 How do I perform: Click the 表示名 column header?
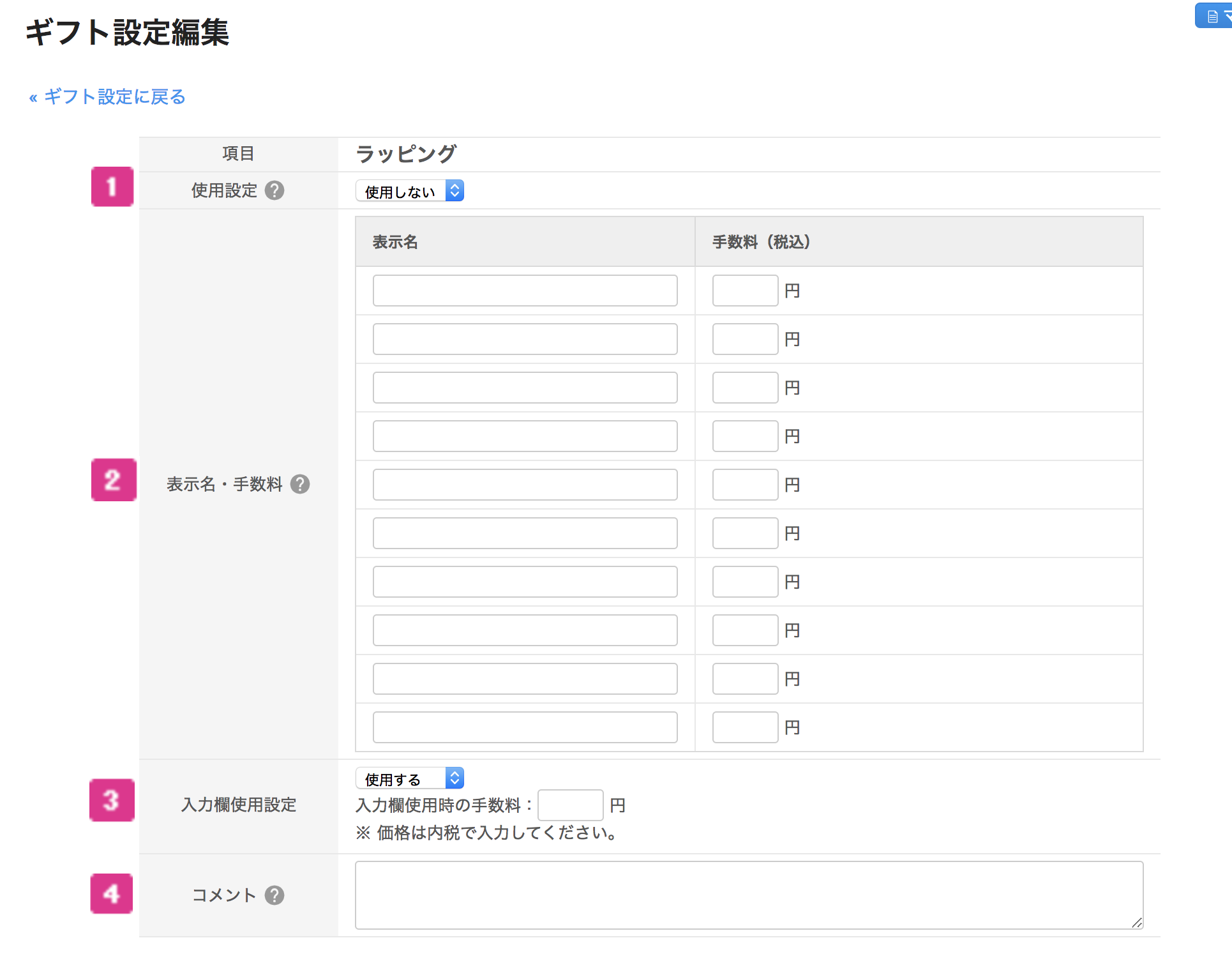pyautogui.click(x=525, y=242)
